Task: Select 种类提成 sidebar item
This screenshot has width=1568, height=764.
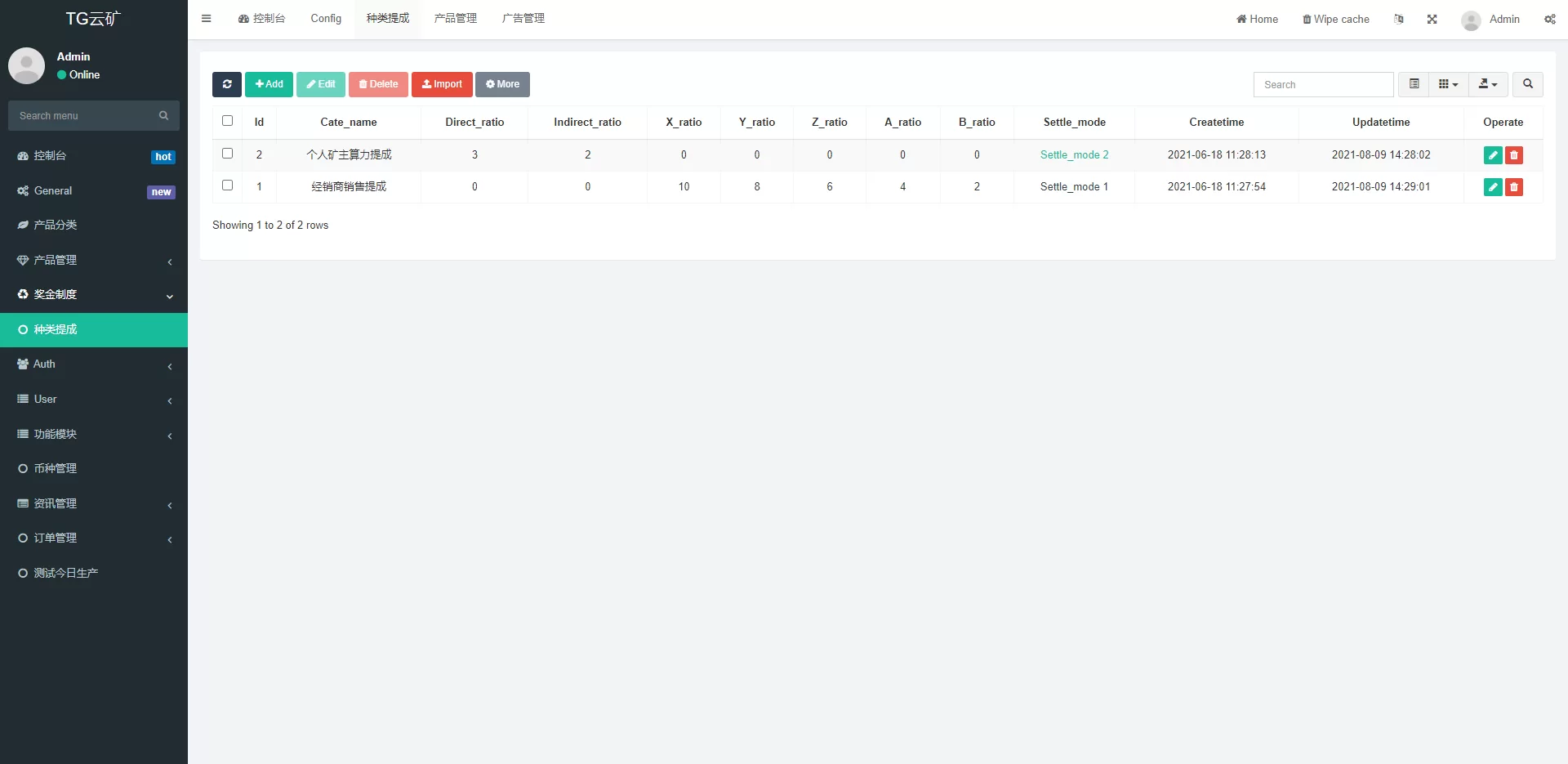Action: [x=94, y=329]
